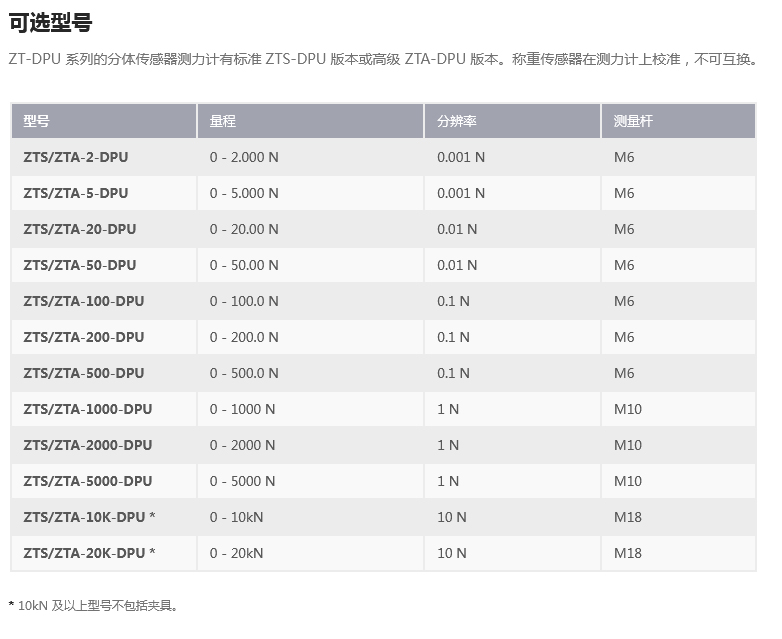Click range value 0 - 200.0 N
This screenshot has height=639, width=782.
(244, 337)
